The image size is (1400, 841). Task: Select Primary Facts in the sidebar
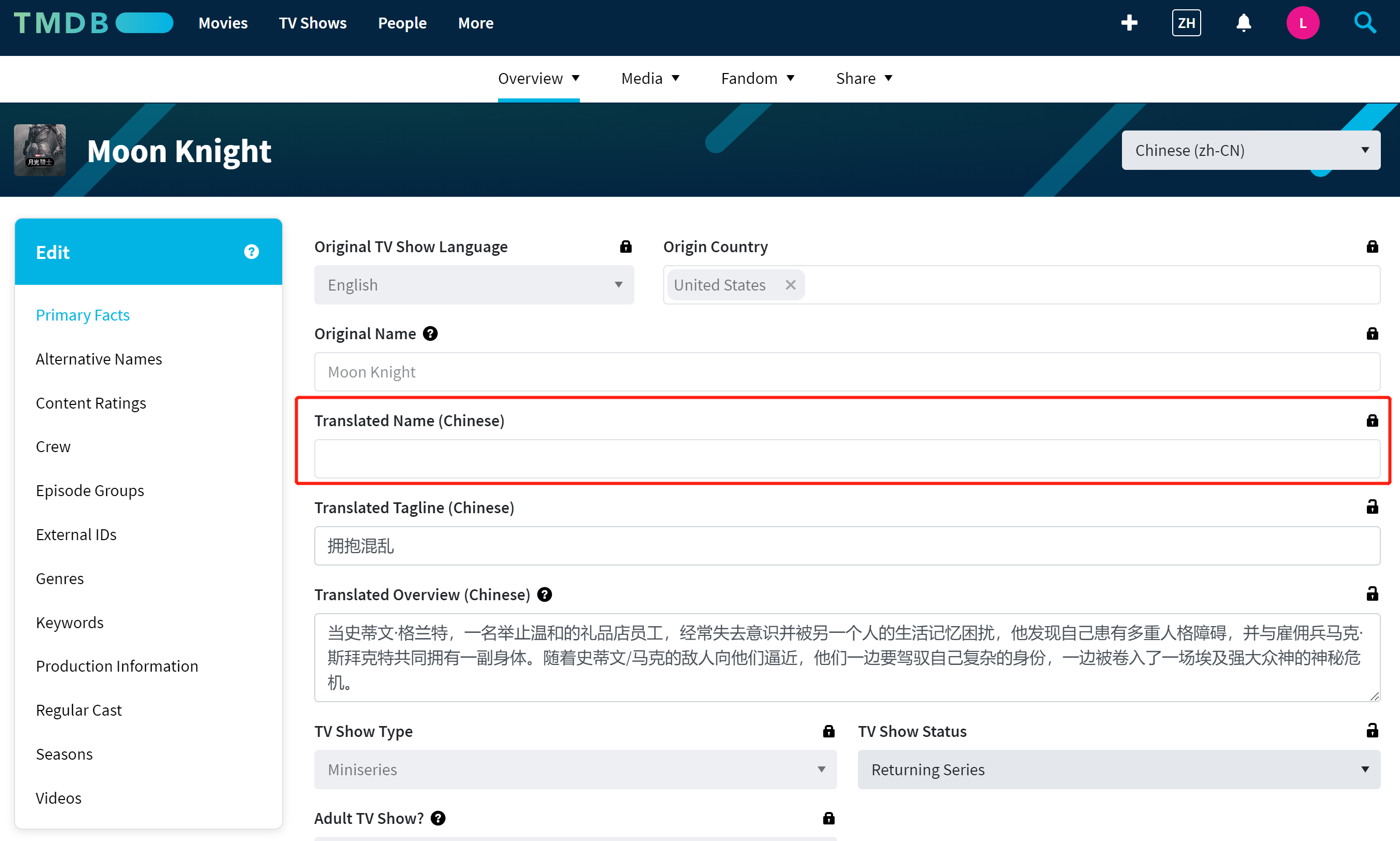tap(83, 315)
